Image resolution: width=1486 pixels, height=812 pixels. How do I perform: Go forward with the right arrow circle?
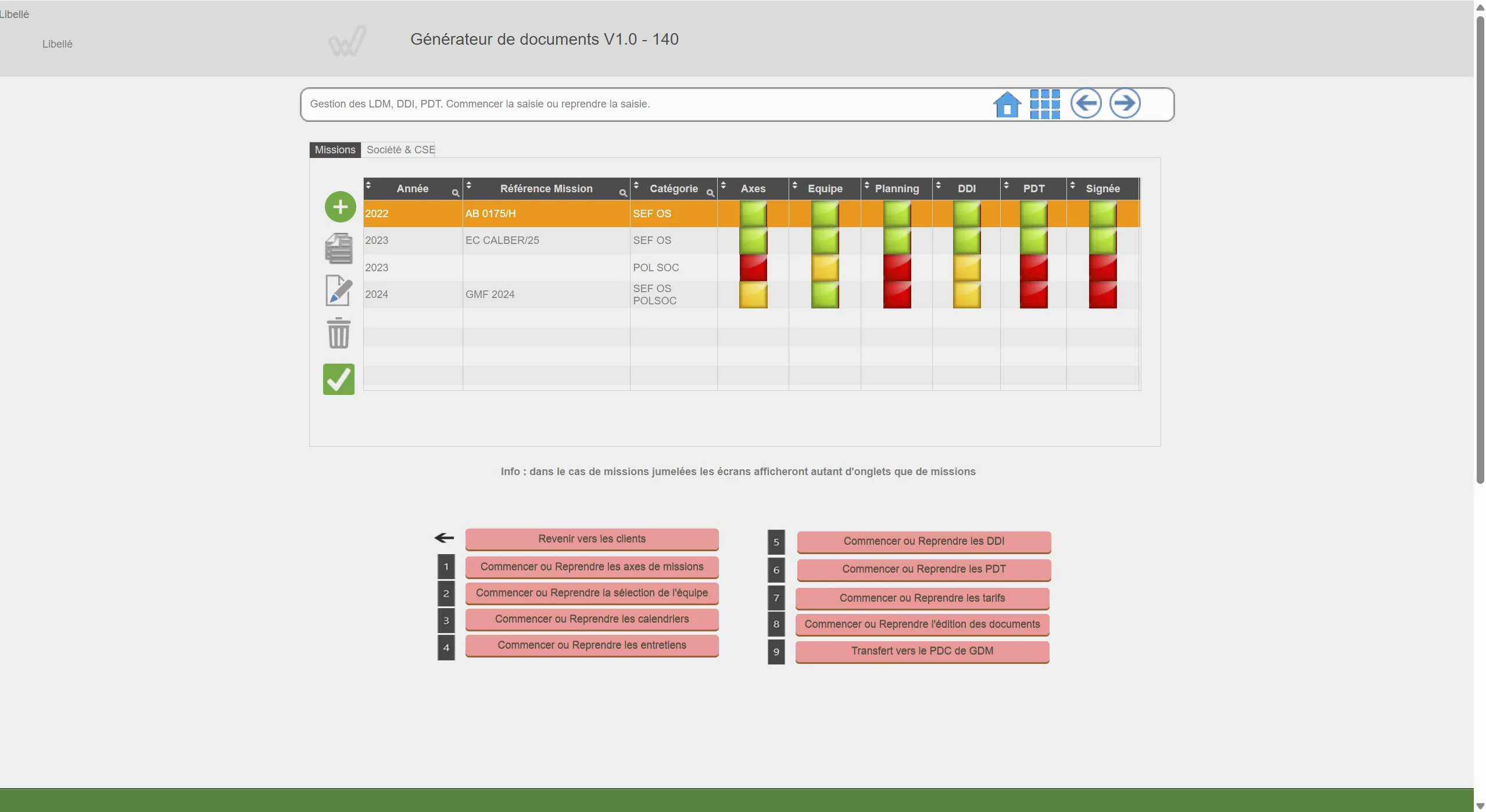[1125, 103]
